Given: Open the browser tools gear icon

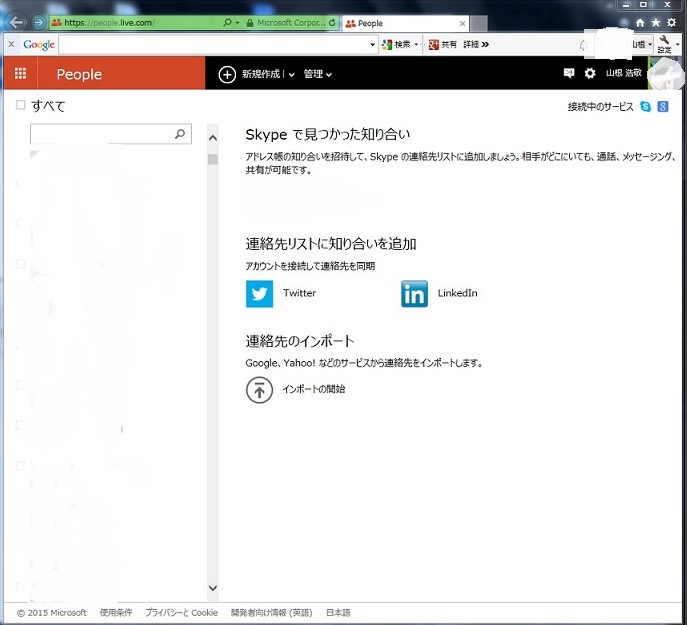Looking at the screenshot, I should [x=671, y=22].
